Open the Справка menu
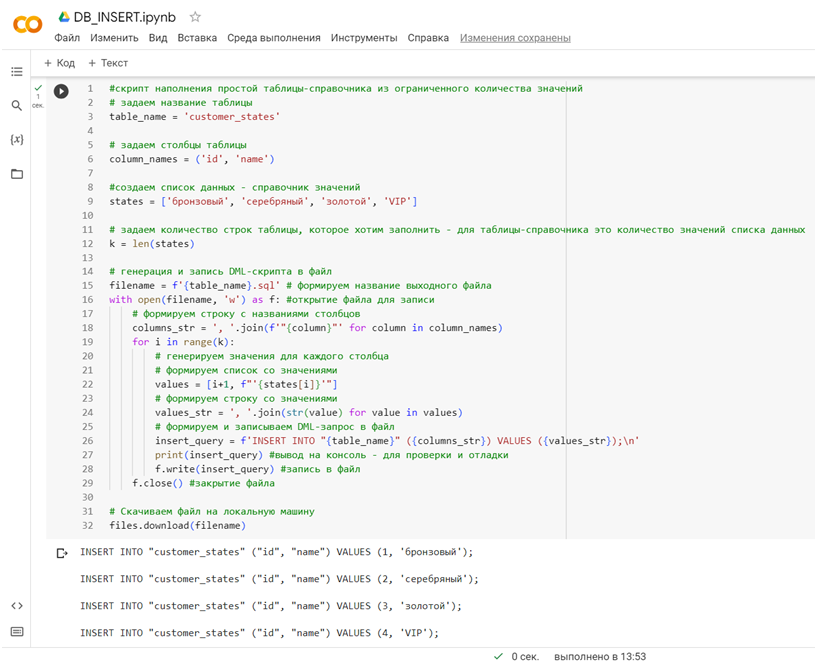This screenshot has width=815, height=667. pos(428,38)
